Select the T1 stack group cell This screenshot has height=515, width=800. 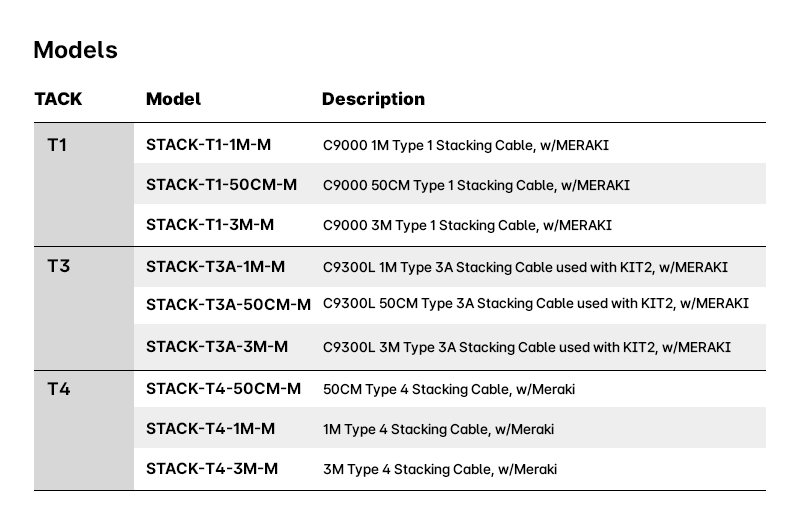[x=58, y=146]
